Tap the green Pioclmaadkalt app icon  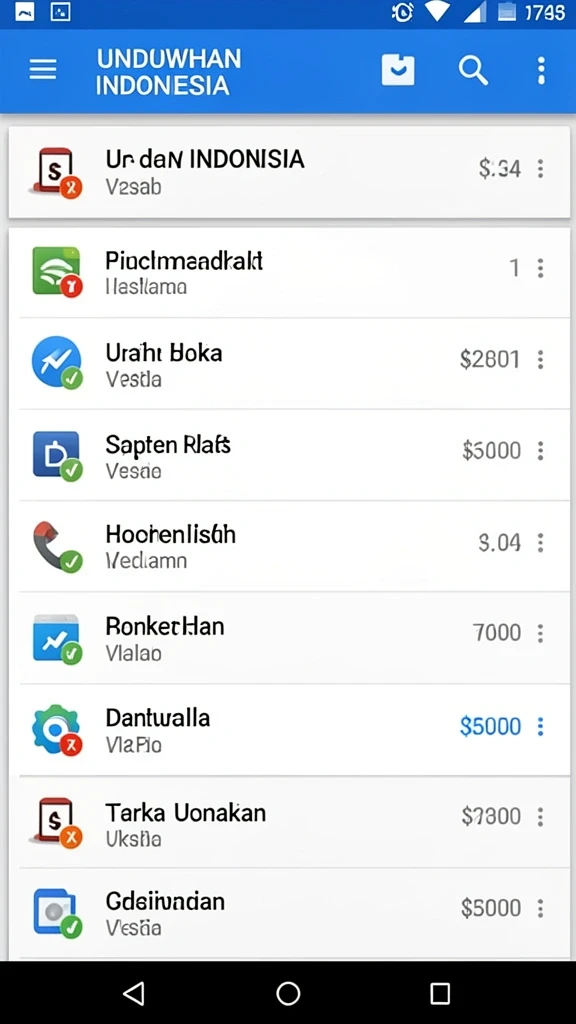click(x=57, y=271)
